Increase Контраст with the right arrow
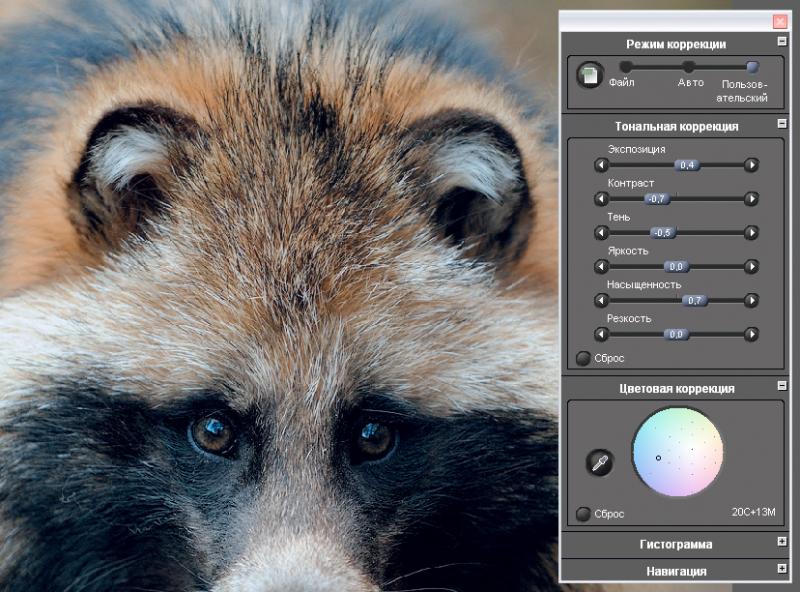This screenshot has width=800, height=592. (x=751, y=199)
